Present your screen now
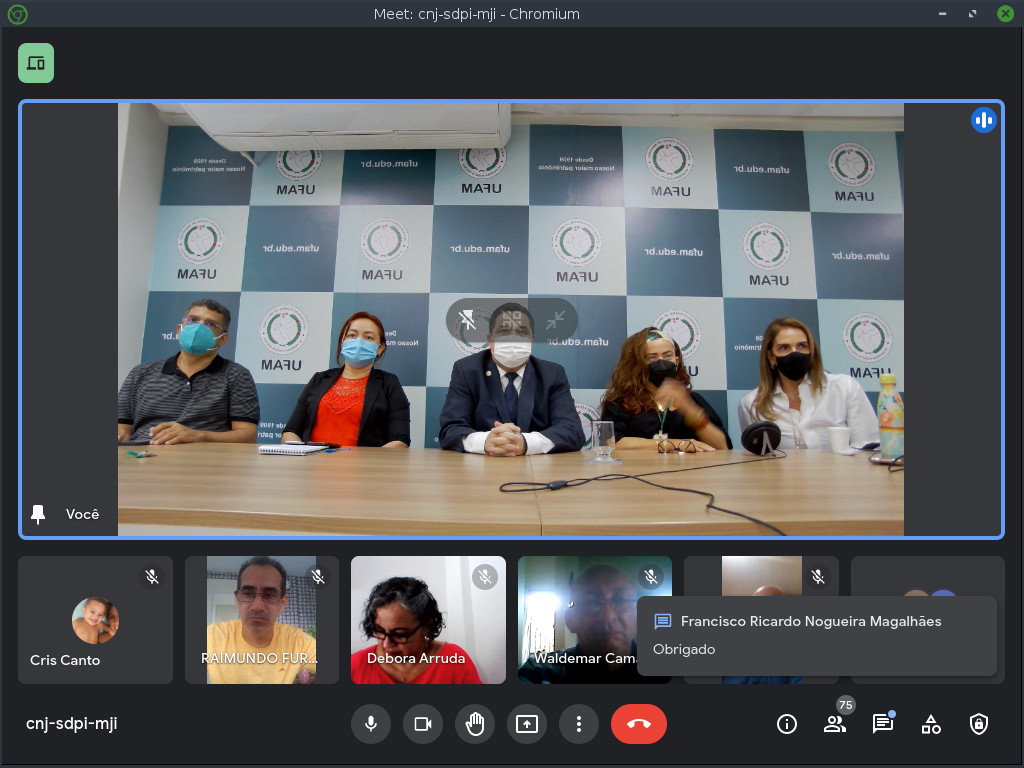 pyautogui.click(x=527, y=724)
